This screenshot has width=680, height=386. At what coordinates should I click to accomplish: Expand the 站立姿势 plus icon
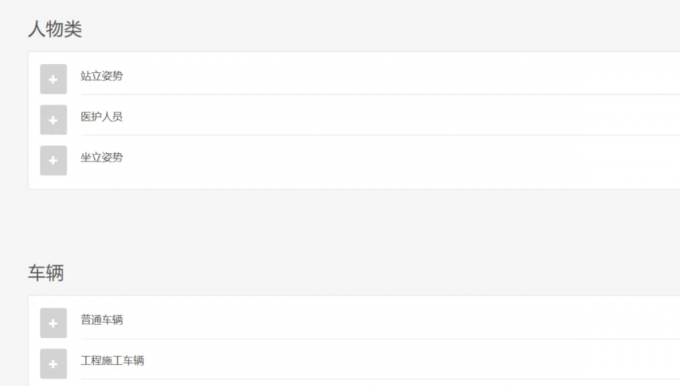[53, 79]
